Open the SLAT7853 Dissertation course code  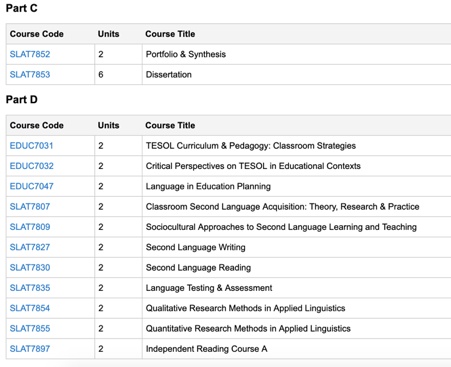pyautogui.click(x=30, y=75)
